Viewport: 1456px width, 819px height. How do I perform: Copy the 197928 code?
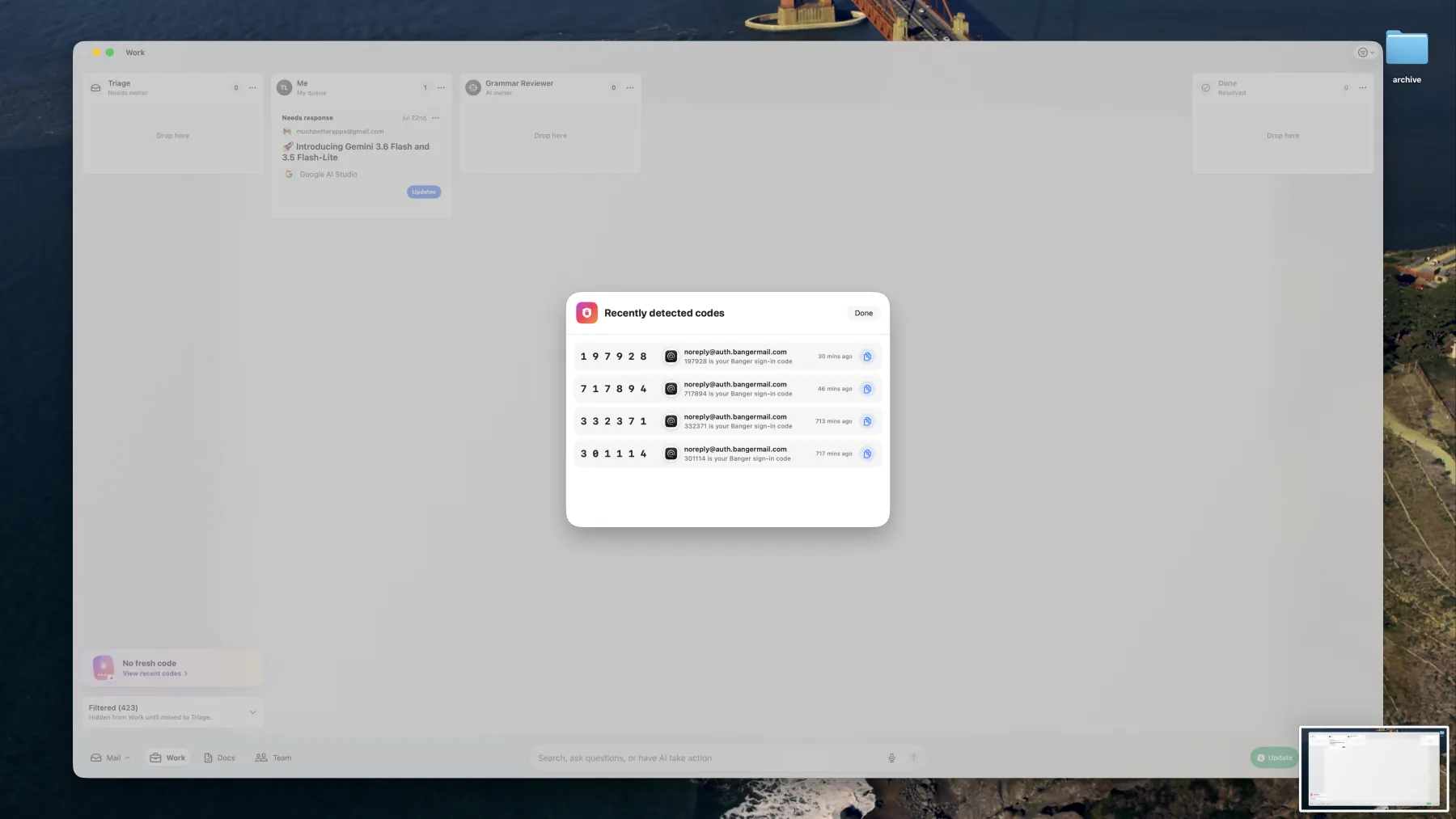pyautogui.click(x=867, y=357)
